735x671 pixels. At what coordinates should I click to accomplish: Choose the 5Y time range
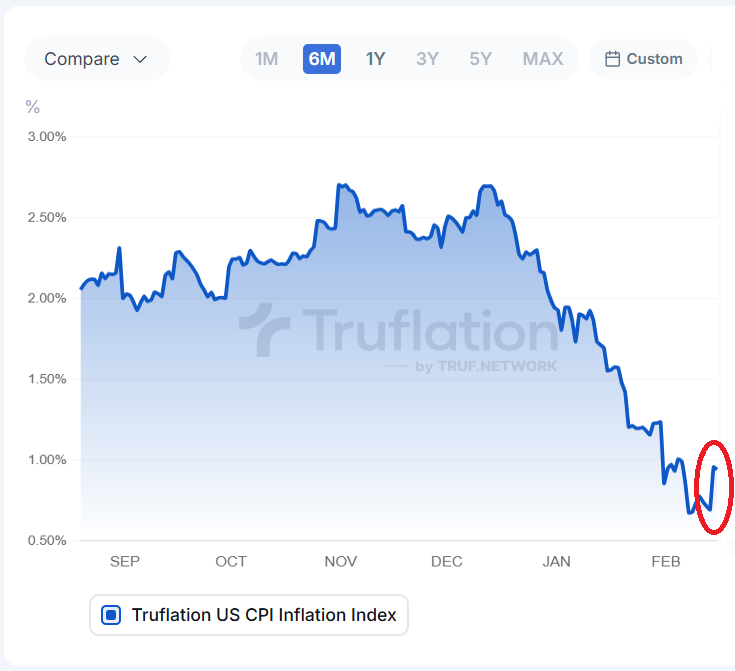pos(480,59)
